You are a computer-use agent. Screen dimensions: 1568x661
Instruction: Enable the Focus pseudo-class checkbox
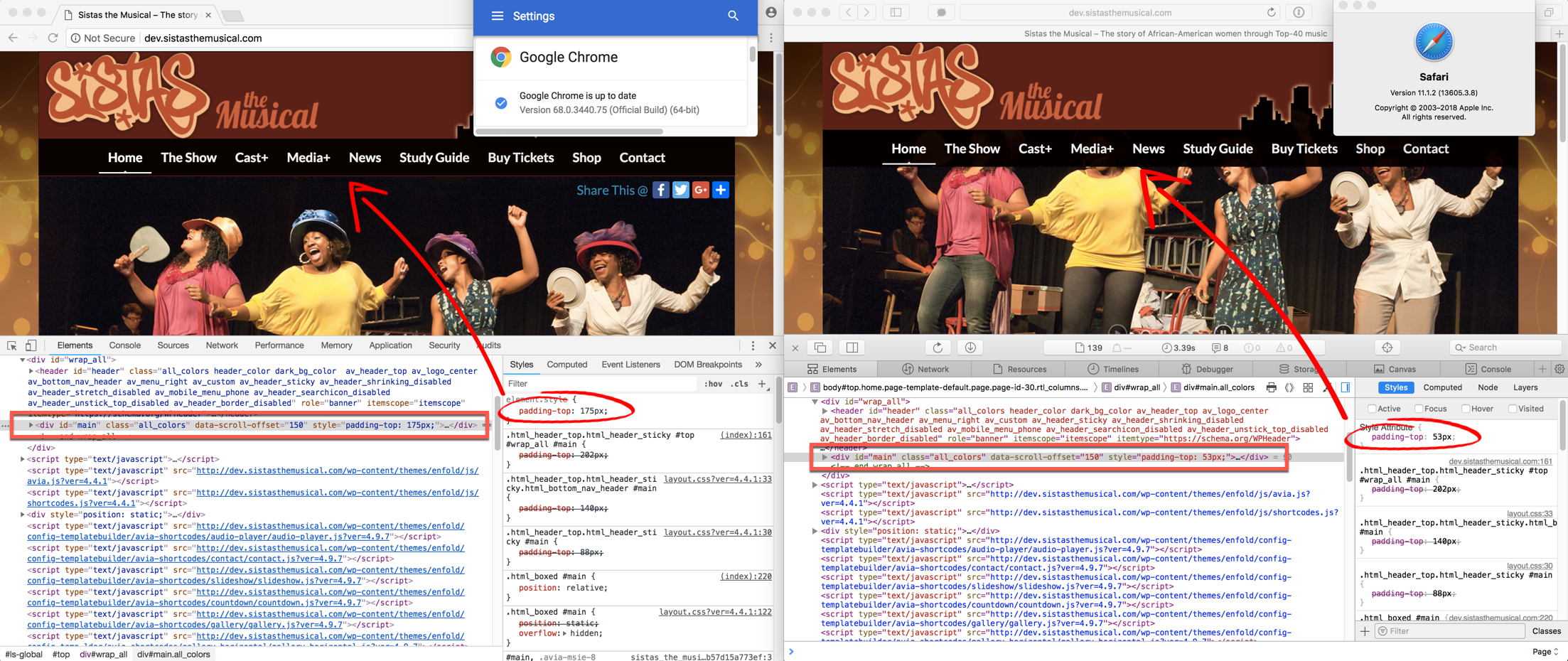coord(1419,409)
